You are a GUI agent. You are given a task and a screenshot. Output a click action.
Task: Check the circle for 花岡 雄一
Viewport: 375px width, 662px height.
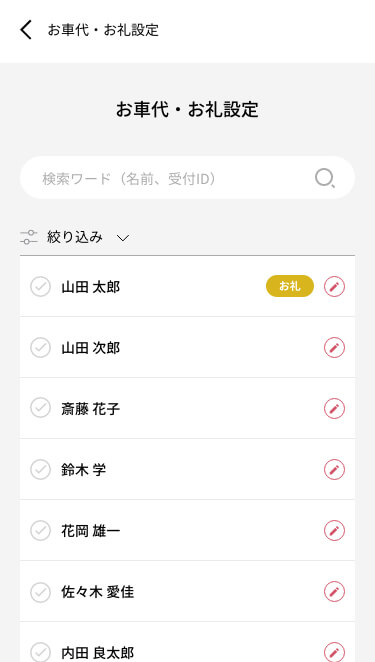[x=41, y=530]
